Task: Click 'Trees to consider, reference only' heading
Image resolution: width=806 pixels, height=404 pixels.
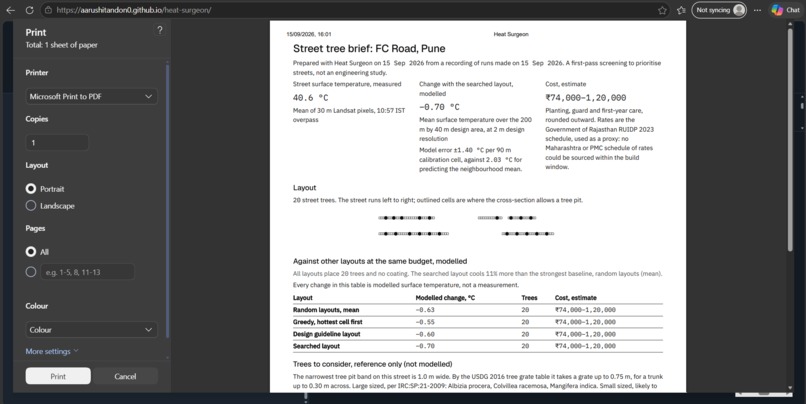Action: (x=373, y=364)
